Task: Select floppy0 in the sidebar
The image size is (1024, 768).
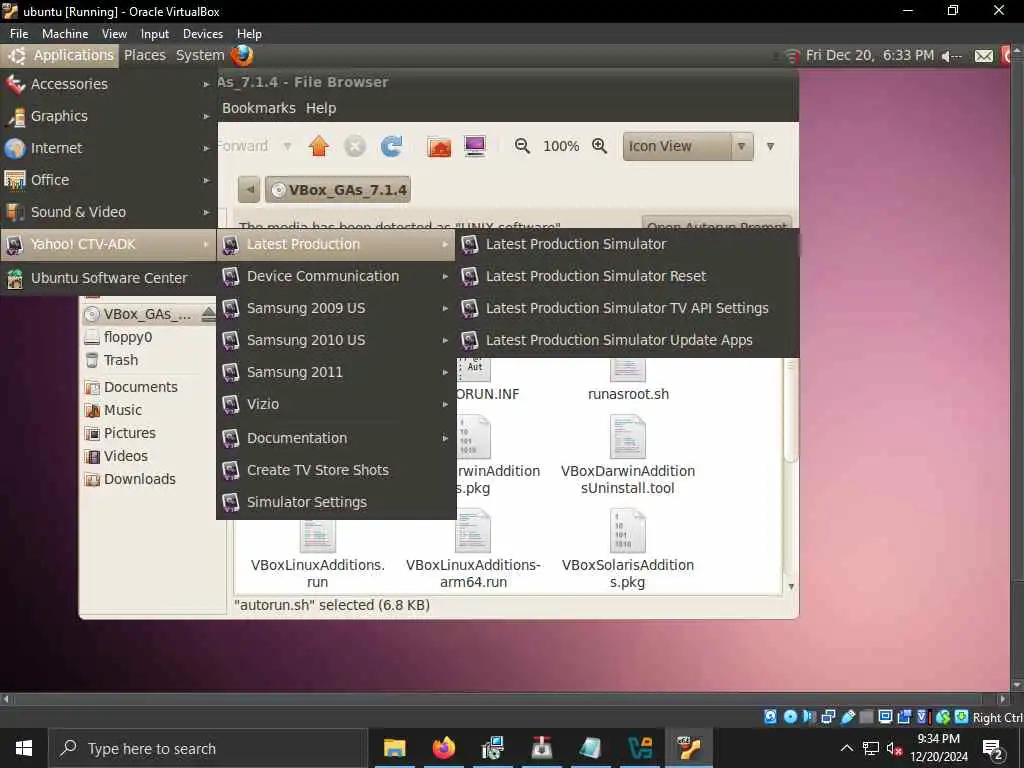Action: pos(128,337)
